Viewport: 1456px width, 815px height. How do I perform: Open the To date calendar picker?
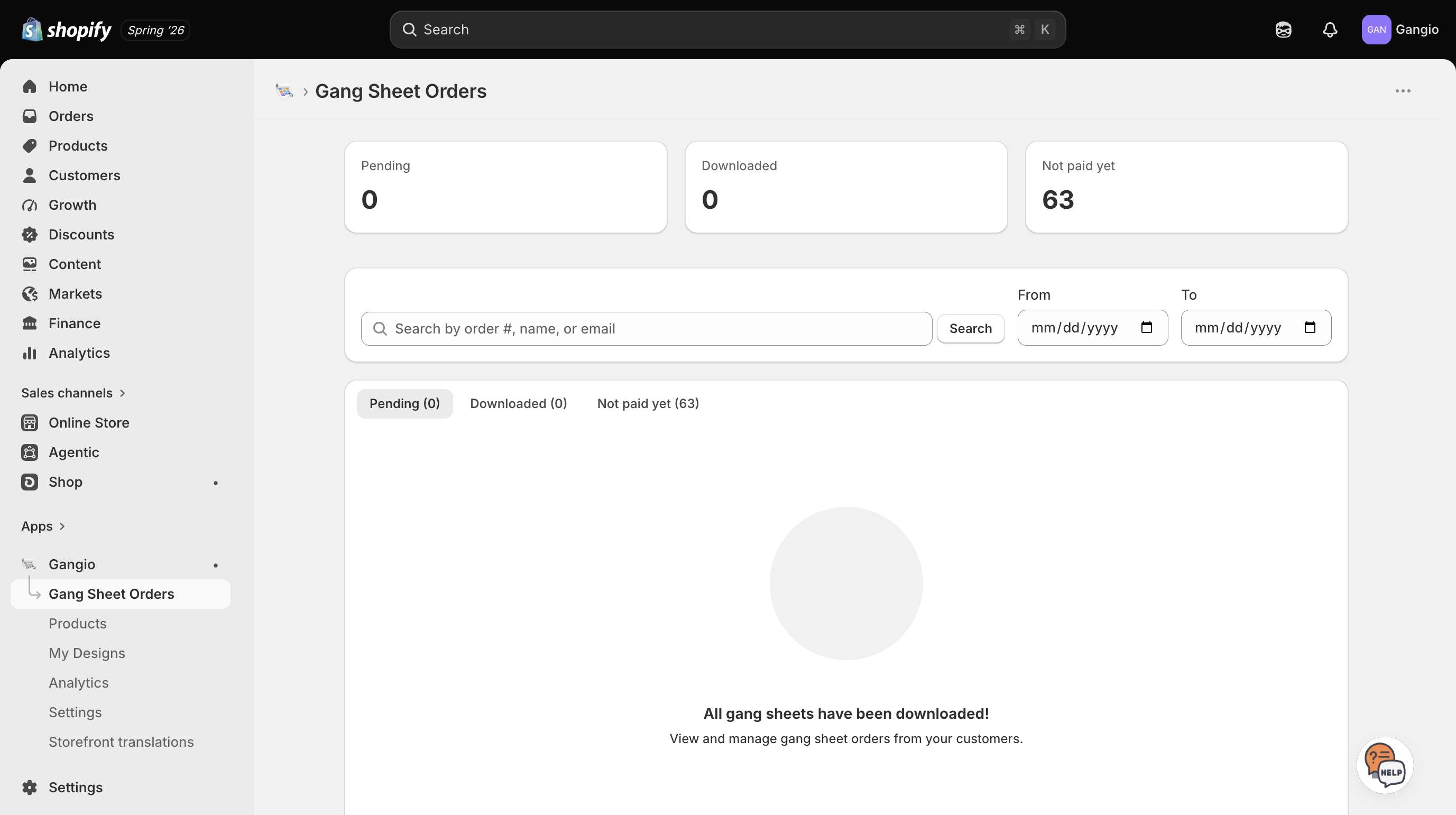point(1310,327)
